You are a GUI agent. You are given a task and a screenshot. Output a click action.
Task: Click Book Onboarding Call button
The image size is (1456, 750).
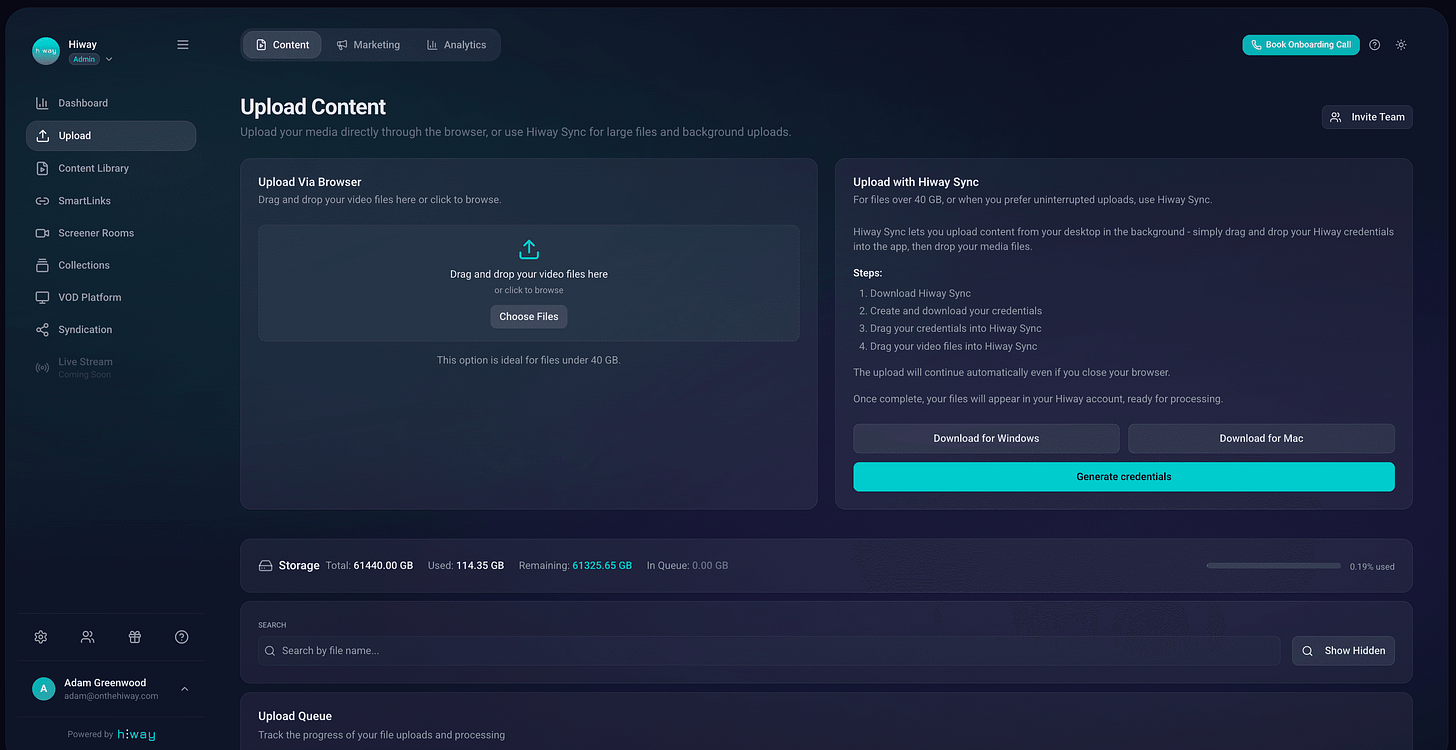click(x=1301, y=45)
